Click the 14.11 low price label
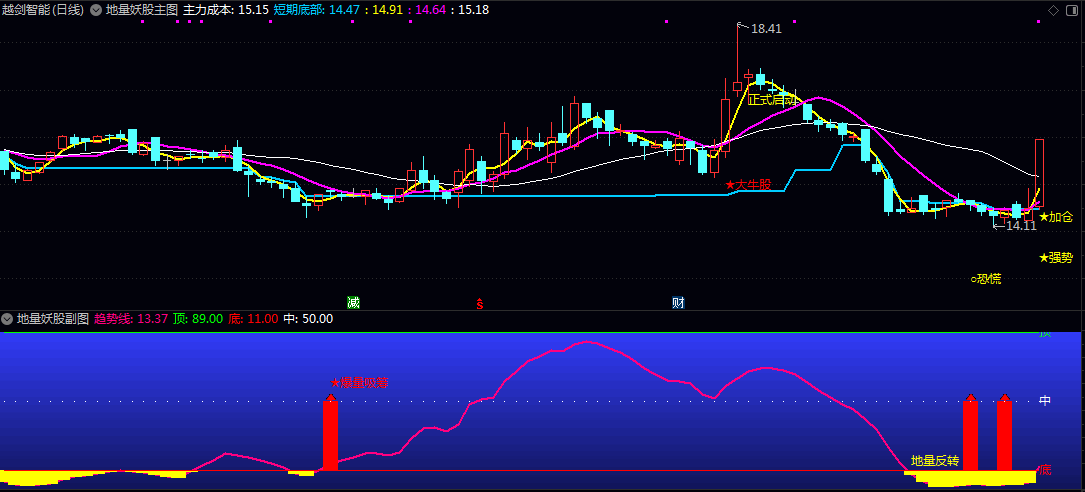This screenshot has width=1085, height=492. click(x=1021, y=226)
